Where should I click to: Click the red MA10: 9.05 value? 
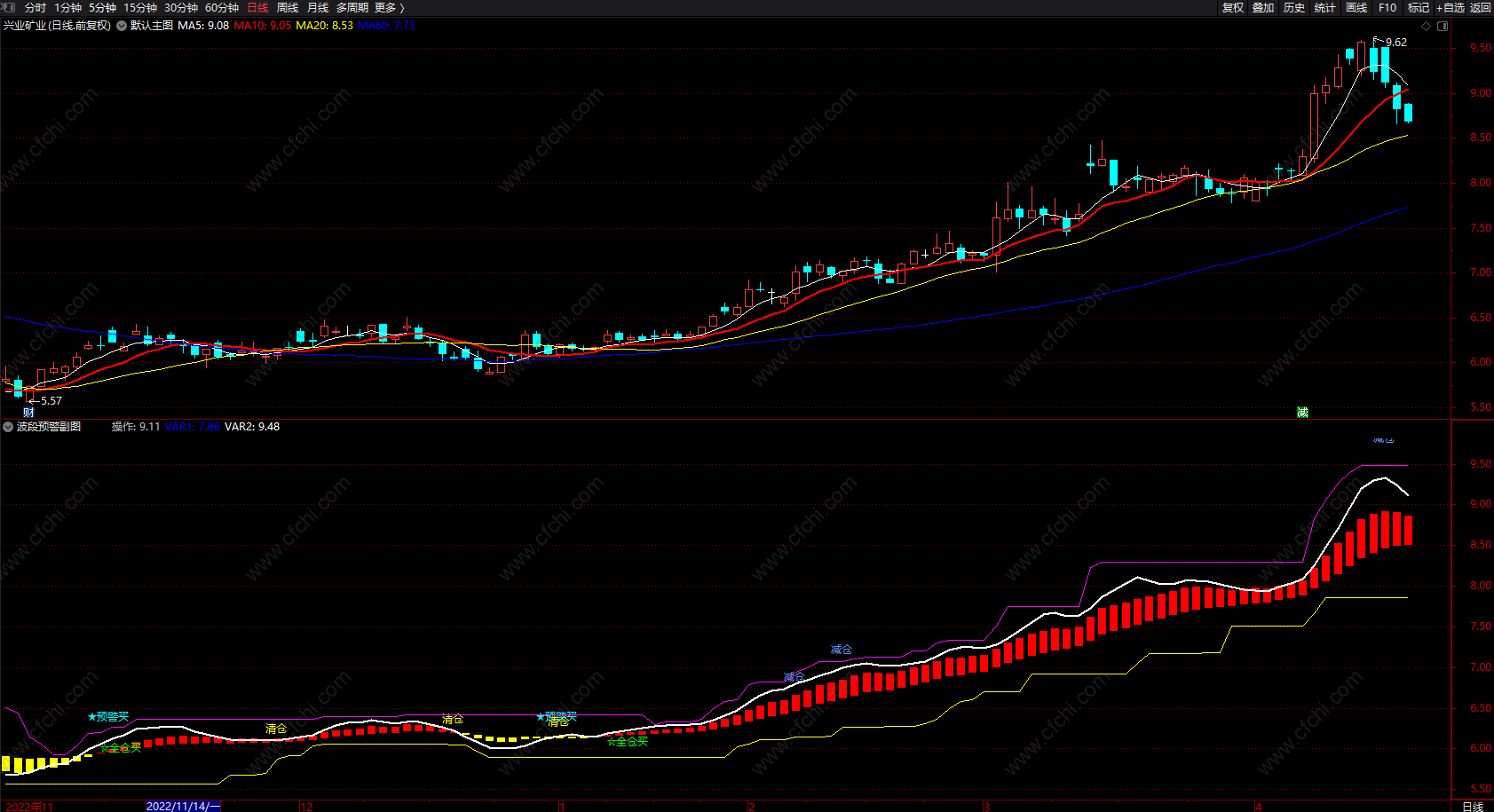pos(262,26)
